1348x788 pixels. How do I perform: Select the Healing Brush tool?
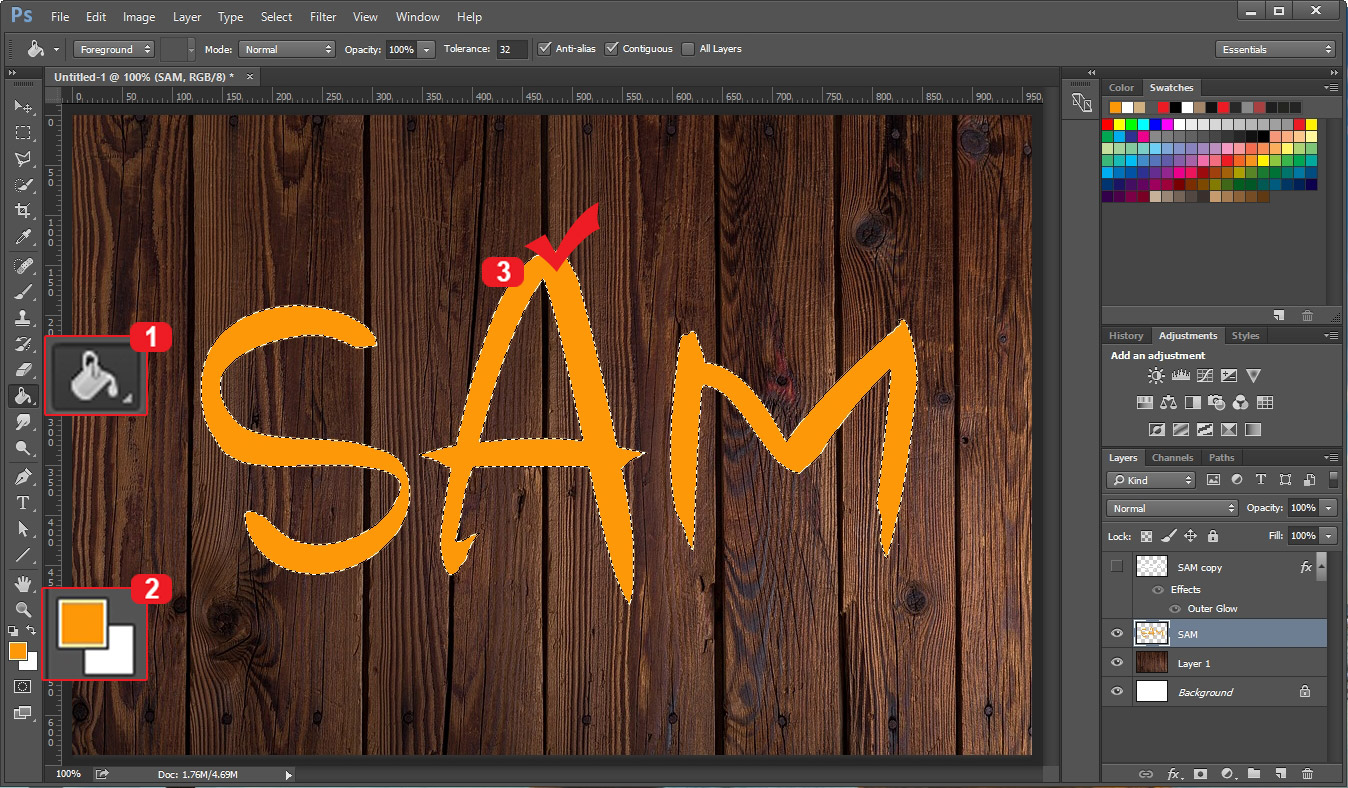pyautogui.click(x=23, y=266)
